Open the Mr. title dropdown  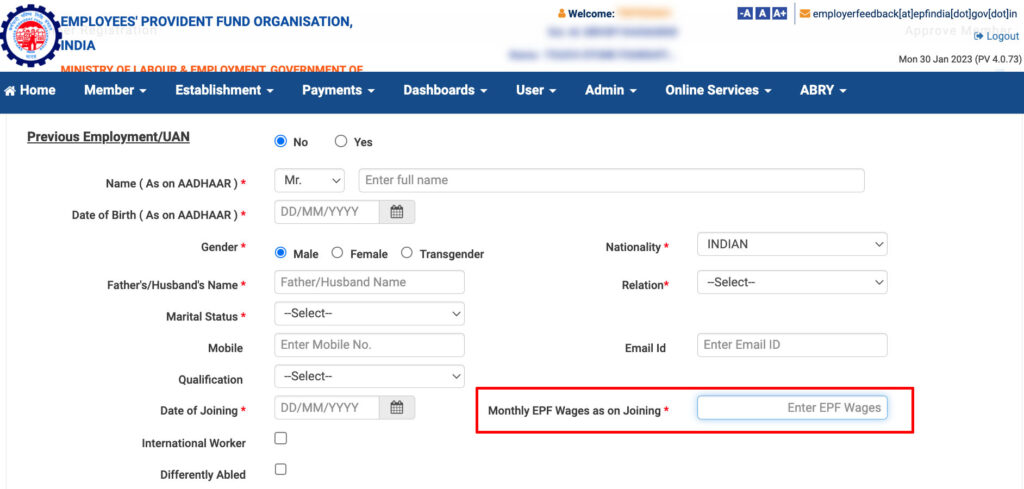(x=310, y=180)
